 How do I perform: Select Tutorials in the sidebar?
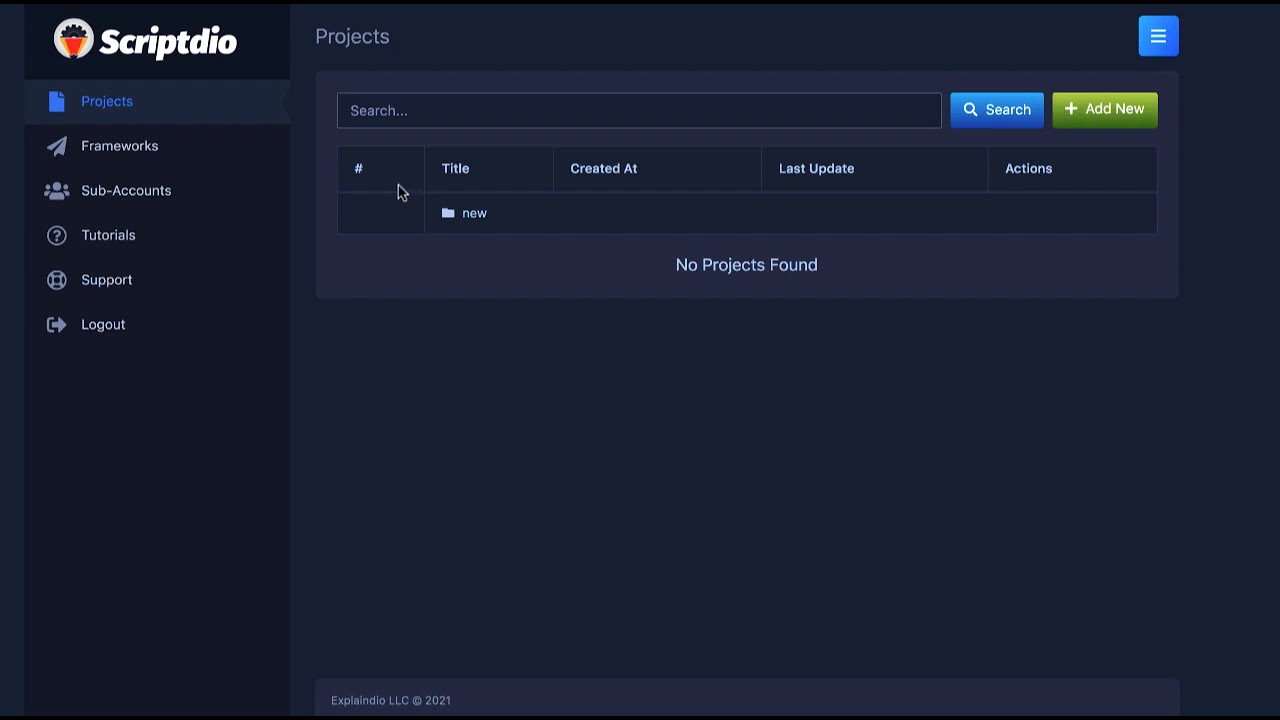157,235
